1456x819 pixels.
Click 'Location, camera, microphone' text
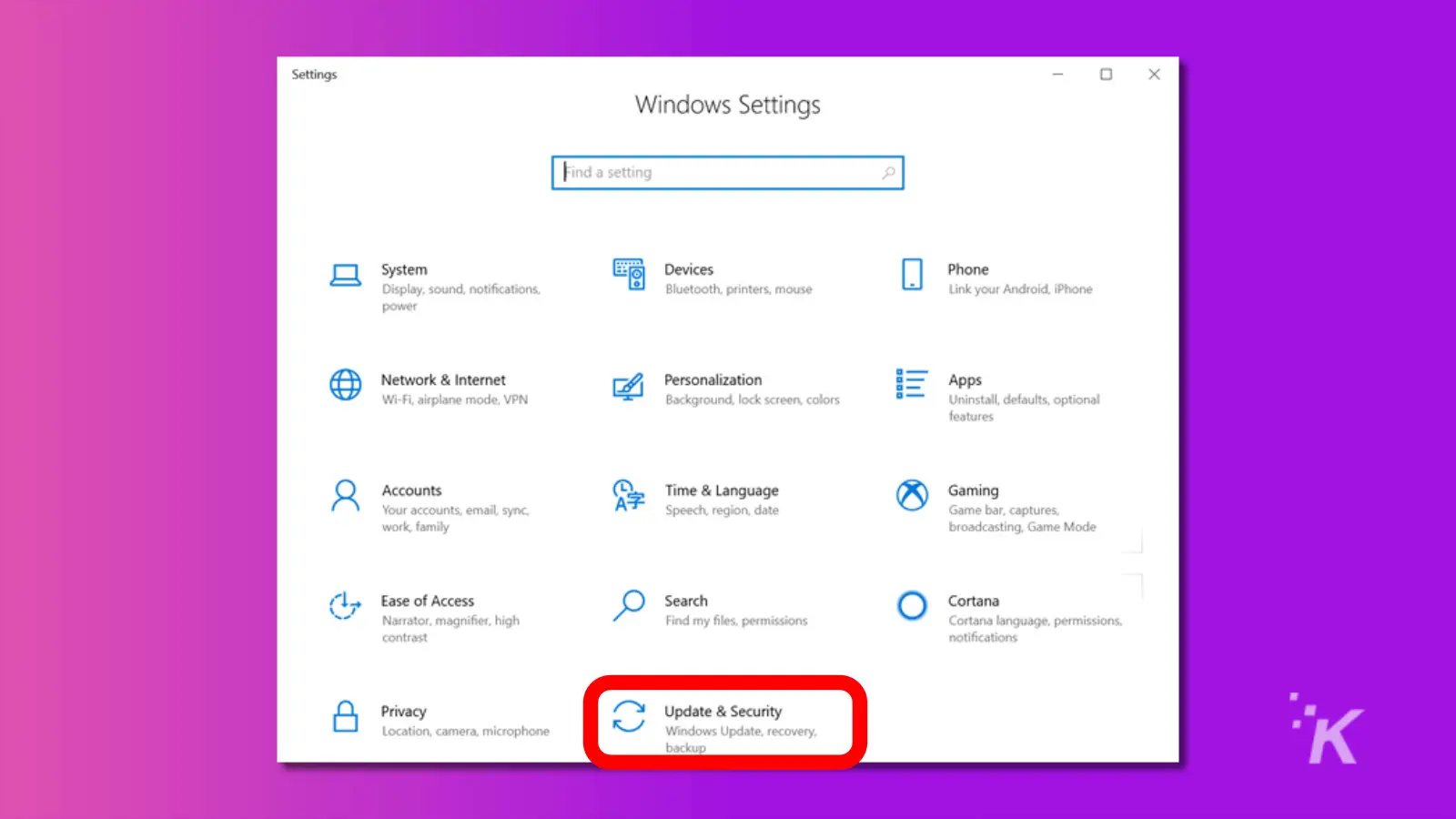point(465,732)
